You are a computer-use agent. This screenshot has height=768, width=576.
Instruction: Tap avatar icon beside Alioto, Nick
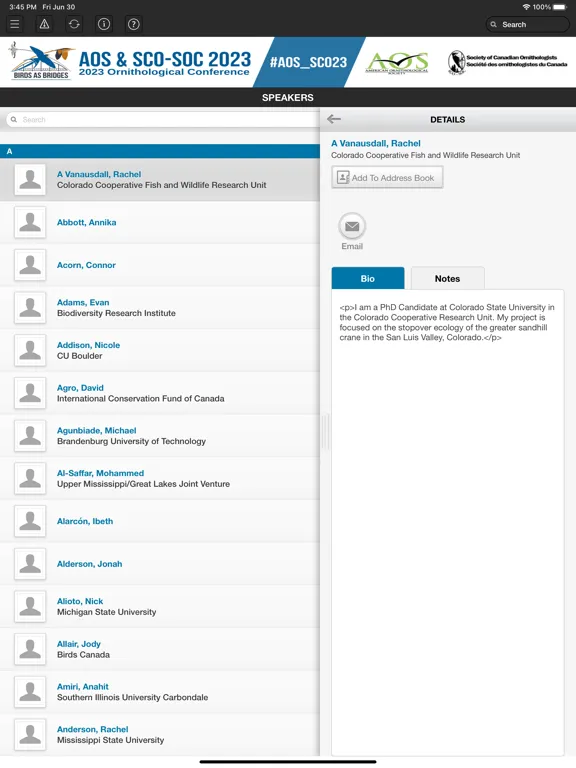(30, 606)
